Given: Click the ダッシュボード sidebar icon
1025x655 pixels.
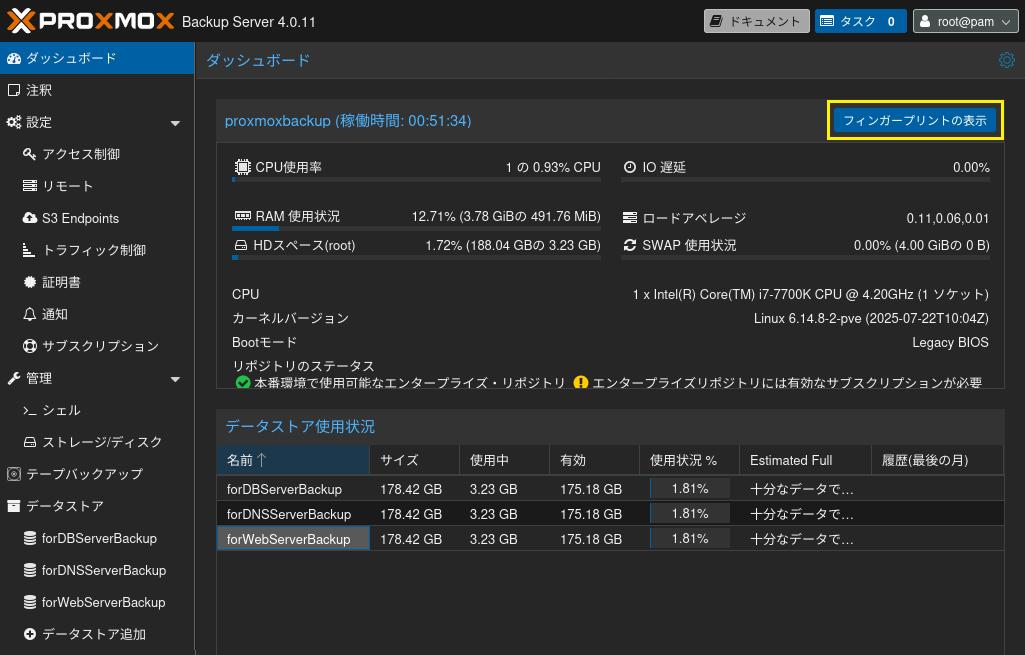Looking at the screenshot, I should tap(14, 58).
